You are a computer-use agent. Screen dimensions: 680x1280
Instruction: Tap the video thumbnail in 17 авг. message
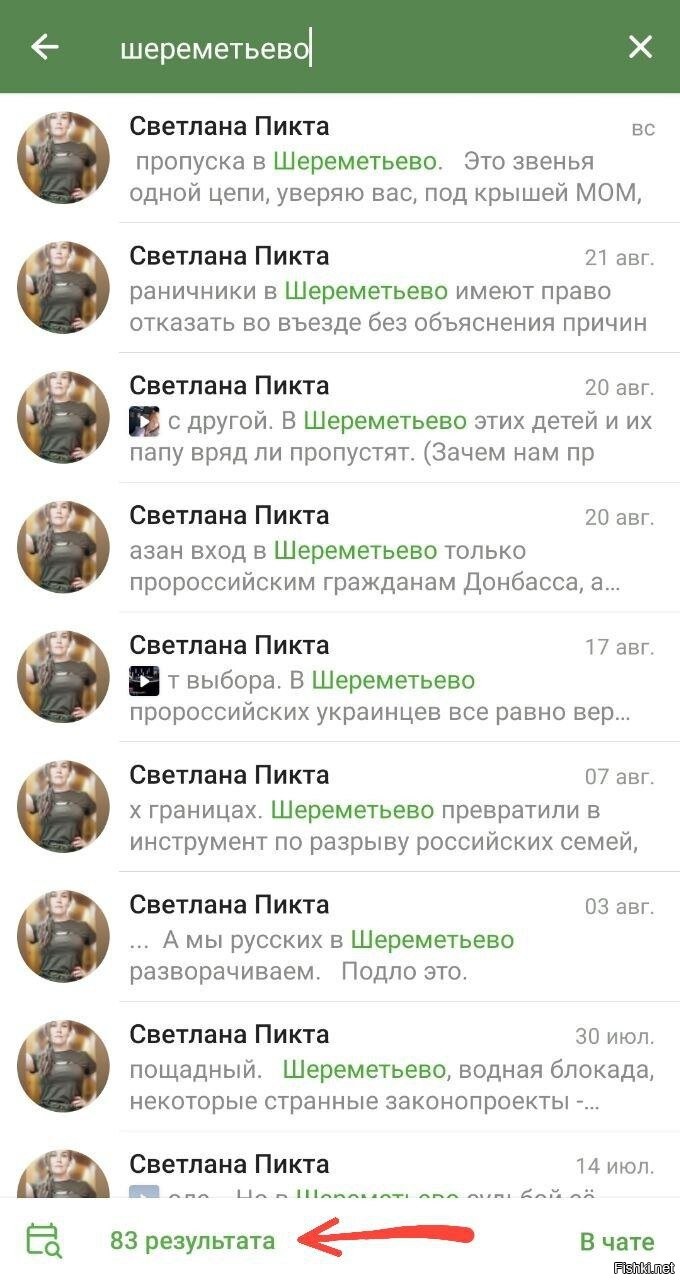(145, 681)
